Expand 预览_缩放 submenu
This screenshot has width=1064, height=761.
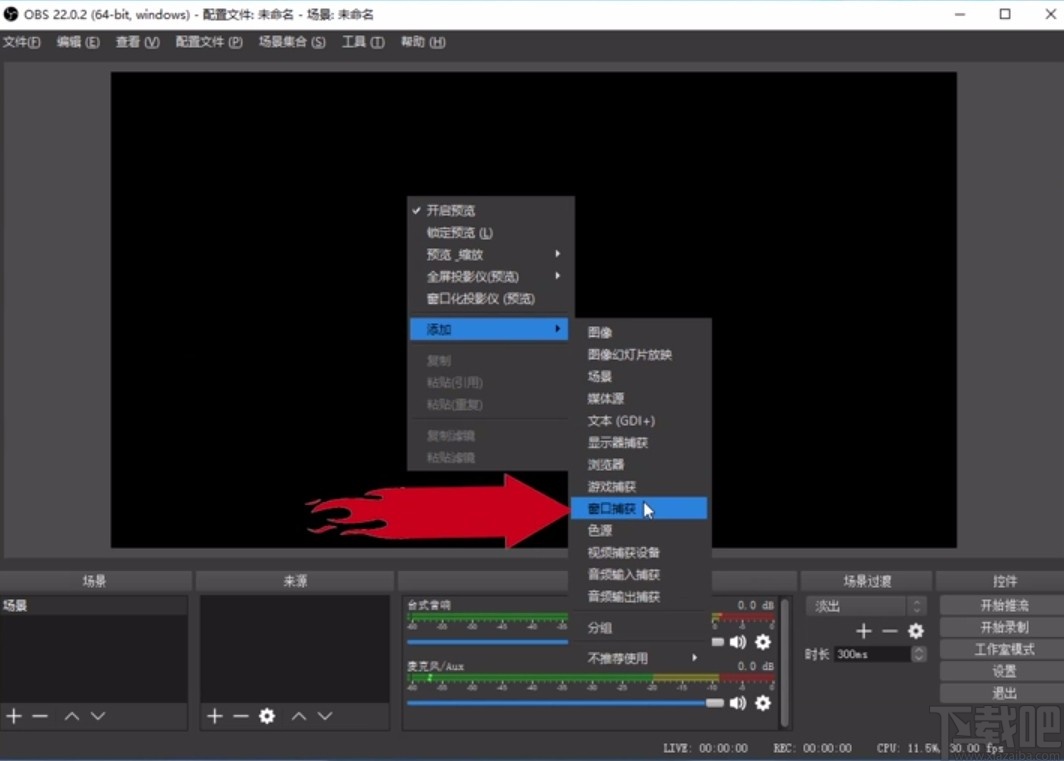[x=490, y=255]
